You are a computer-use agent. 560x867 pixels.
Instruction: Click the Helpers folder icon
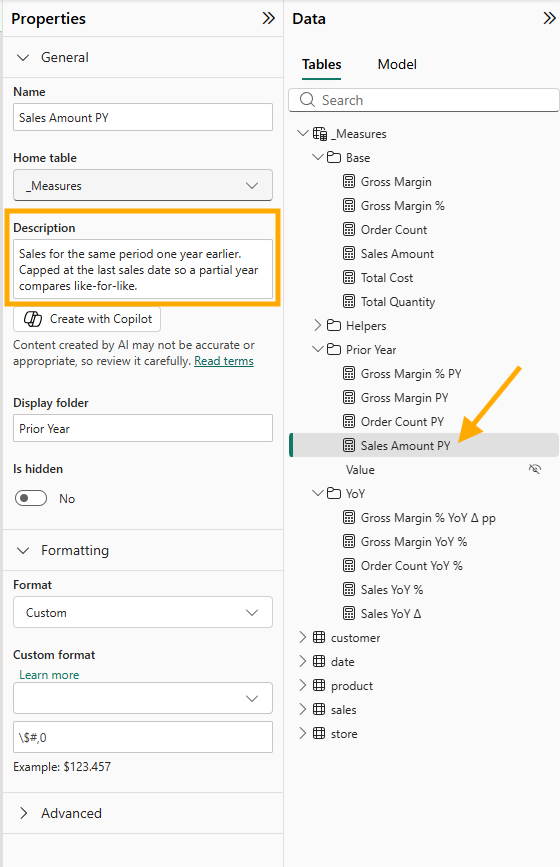[333, 325]
